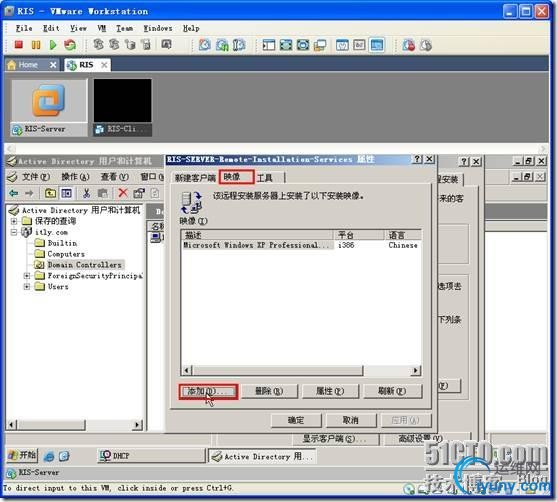Click the 属性(P) button
557x502 pixels.
coord(330,392)
